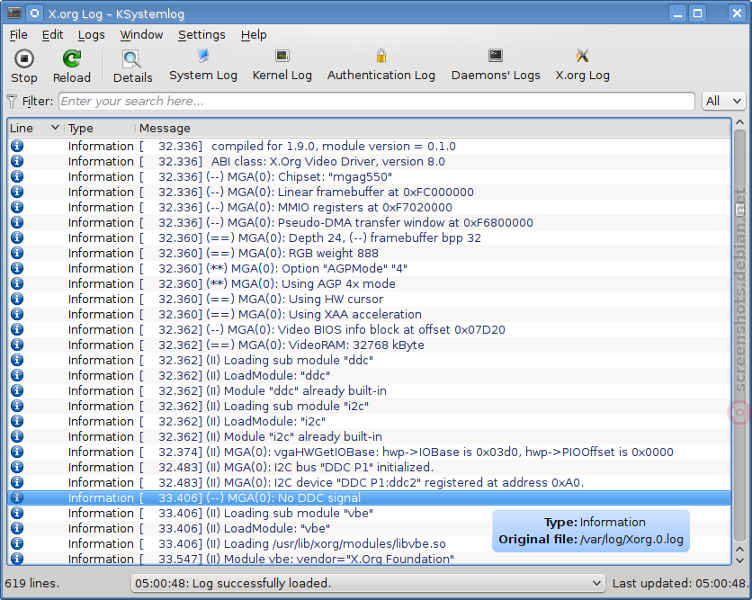
Task: Click the filter funnel icon
Action: coord(12,101)
